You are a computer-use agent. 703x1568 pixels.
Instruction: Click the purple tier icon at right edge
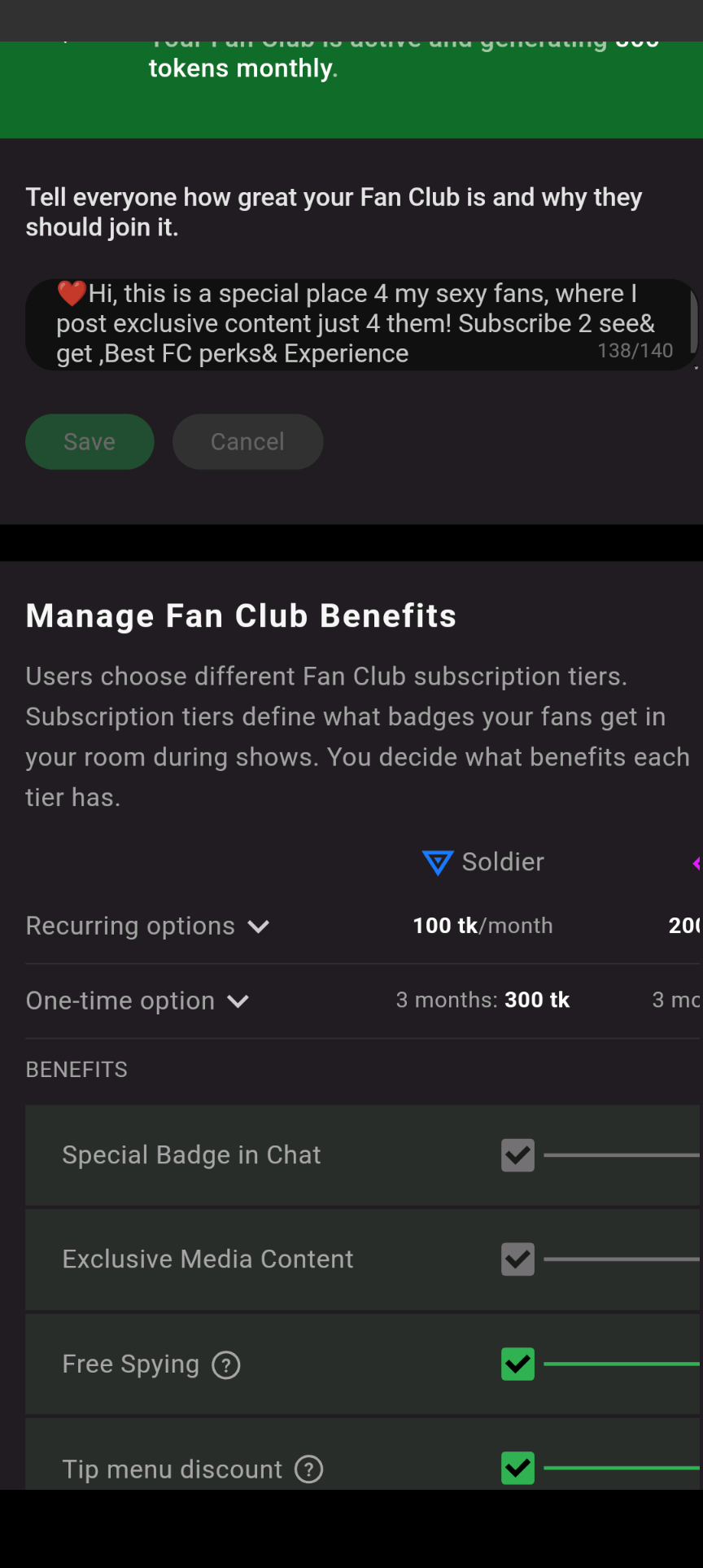pos(696,863)
